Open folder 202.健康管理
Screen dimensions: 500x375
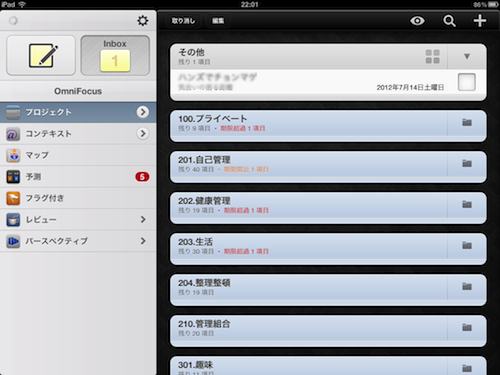tap(328, 208)
